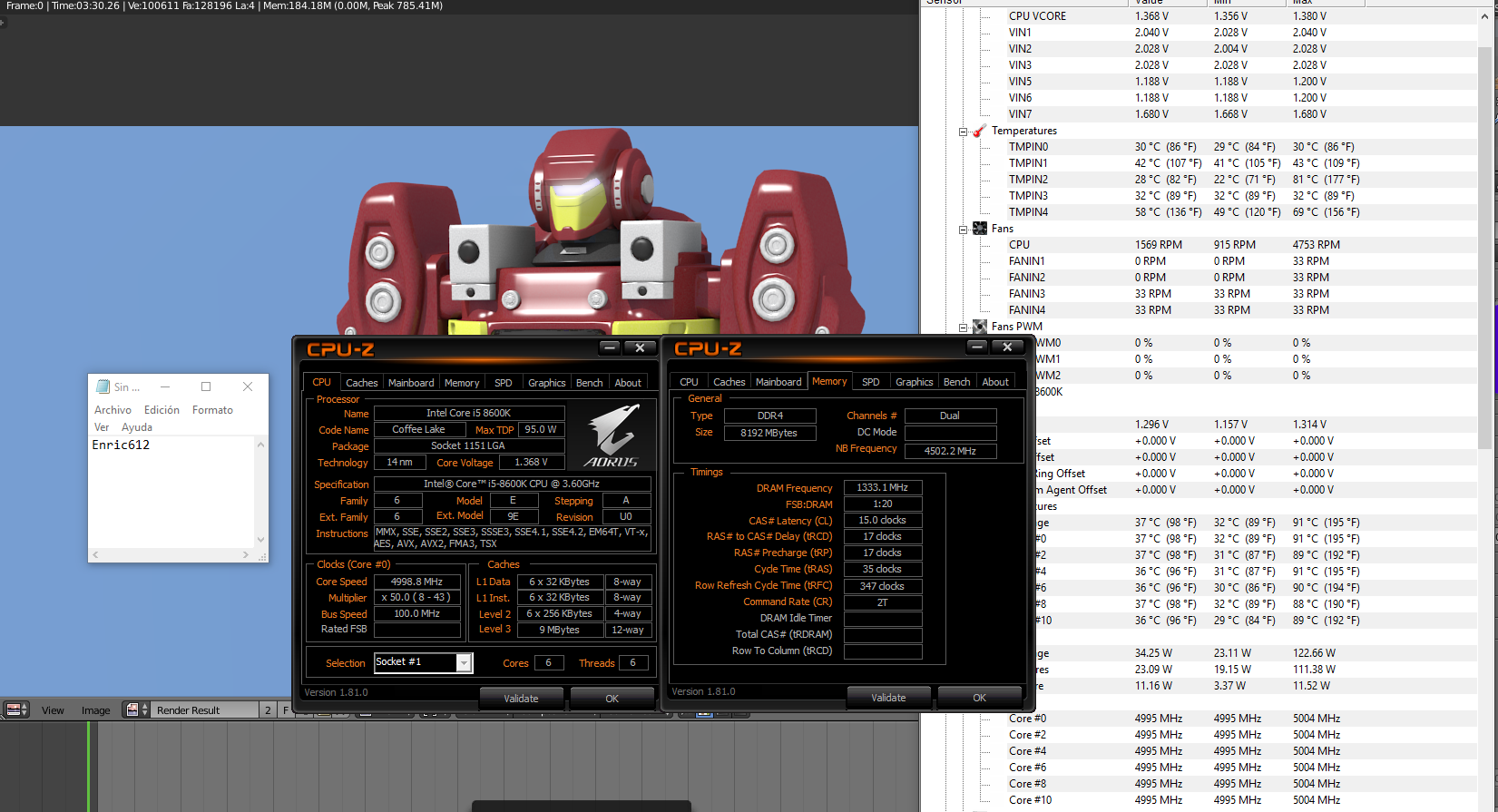Click the fan icon next to Fans
The width and height of the screenshot is (1498, 812).
pos(980,229)
